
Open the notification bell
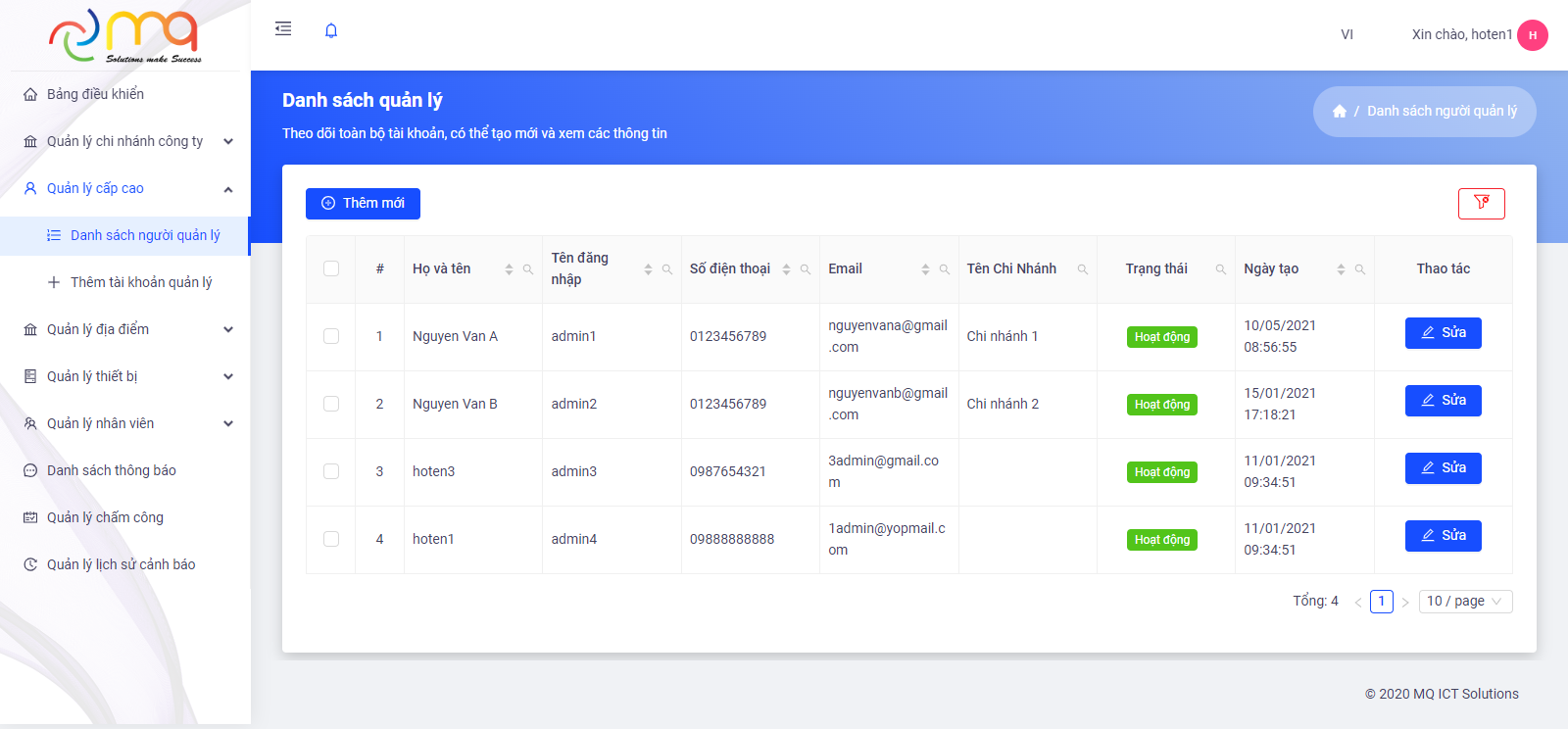point(331,30)
